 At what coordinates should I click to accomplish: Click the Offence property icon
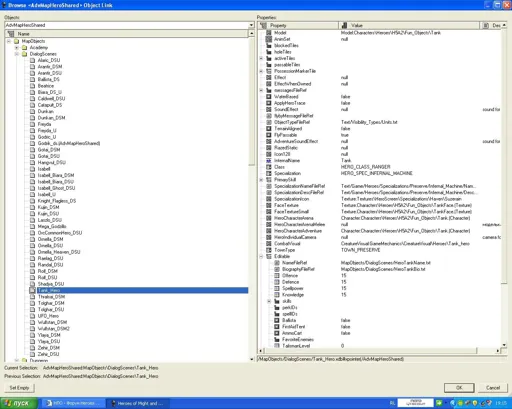coord(277,276)
